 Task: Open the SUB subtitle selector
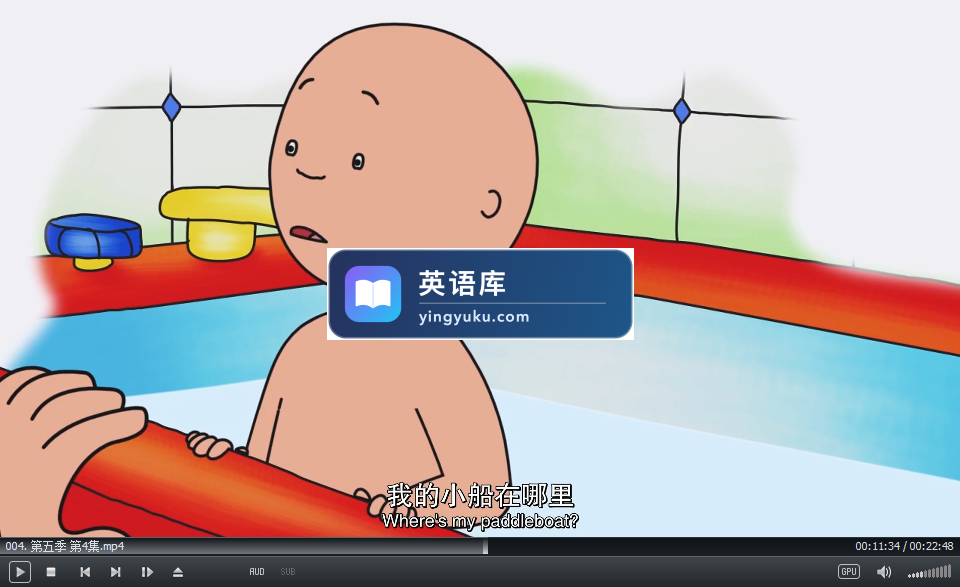288,572
